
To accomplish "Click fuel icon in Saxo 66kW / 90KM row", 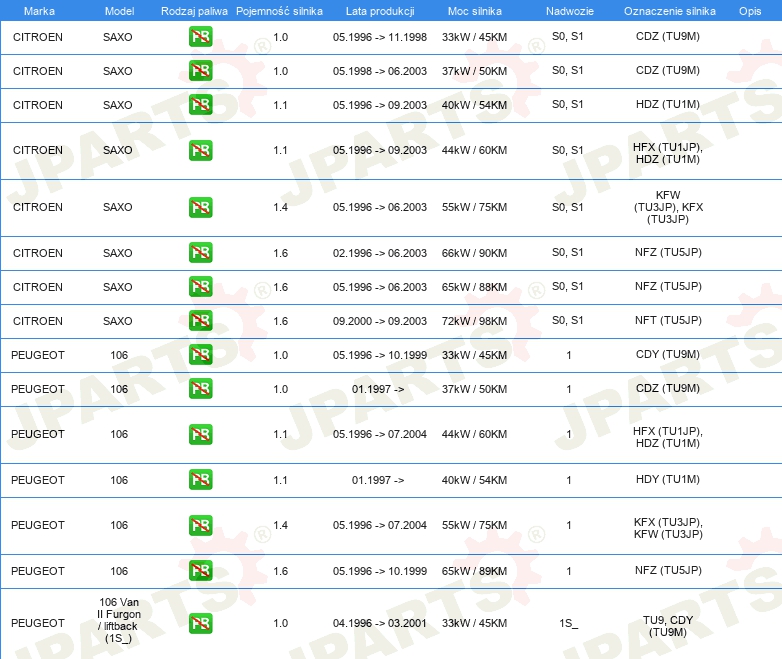I will (200, 252).
